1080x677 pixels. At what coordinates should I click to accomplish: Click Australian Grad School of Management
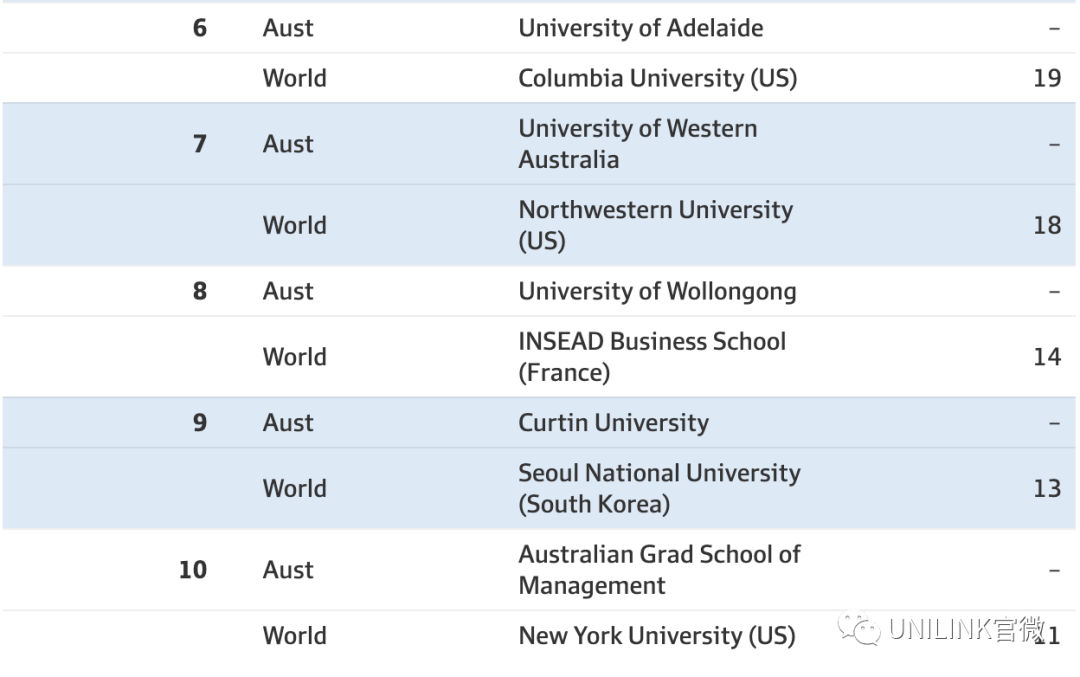659,570
